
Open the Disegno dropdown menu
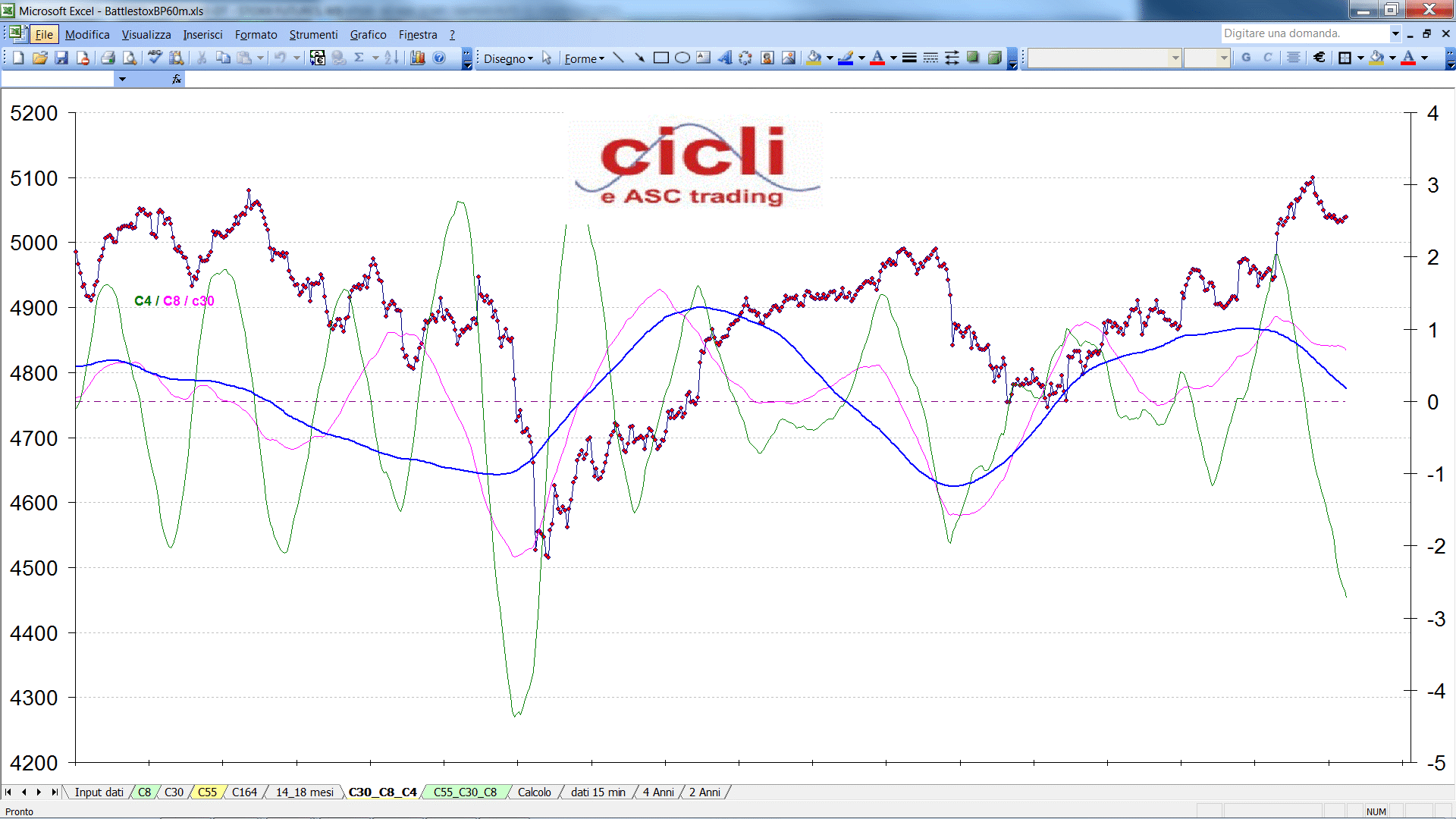(x=508, y=58)
